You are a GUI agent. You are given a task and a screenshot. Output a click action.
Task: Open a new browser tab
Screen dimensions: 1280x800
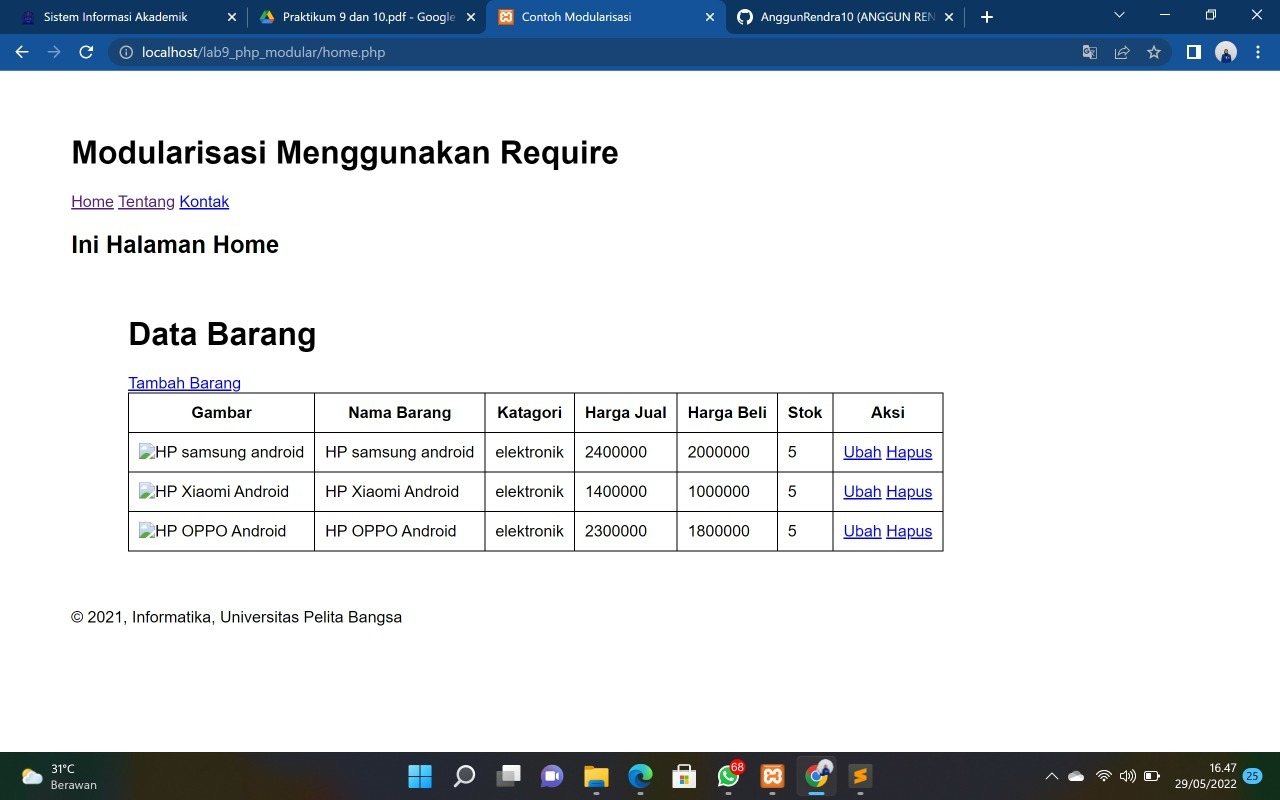click(986, 16)
